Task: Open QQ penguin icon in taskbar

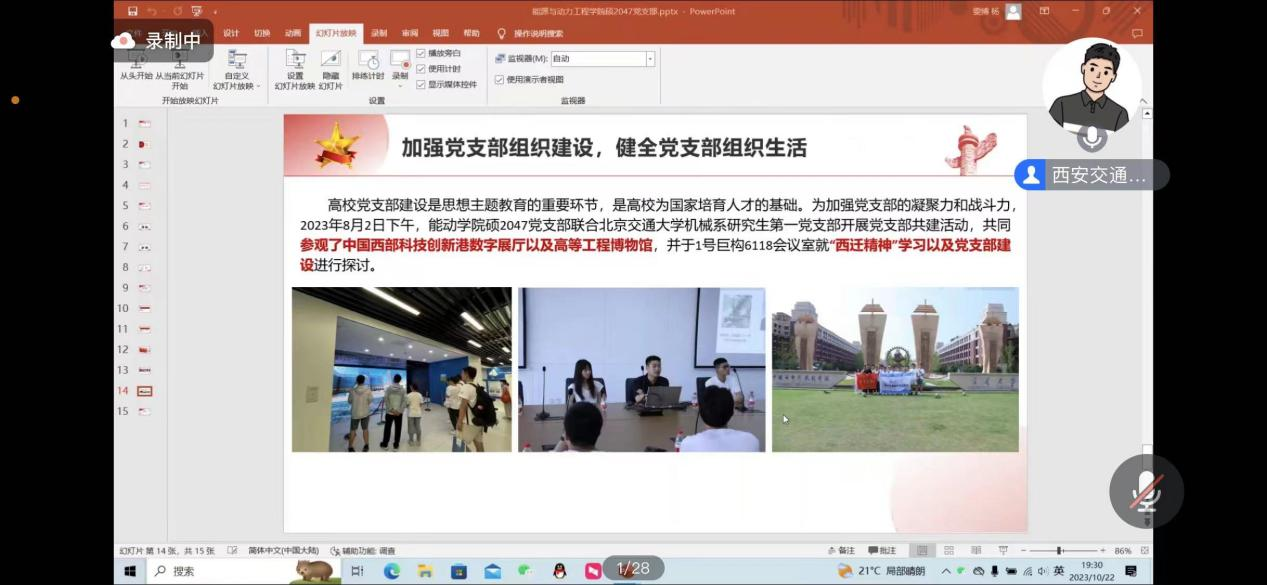Action: (560, 571)
